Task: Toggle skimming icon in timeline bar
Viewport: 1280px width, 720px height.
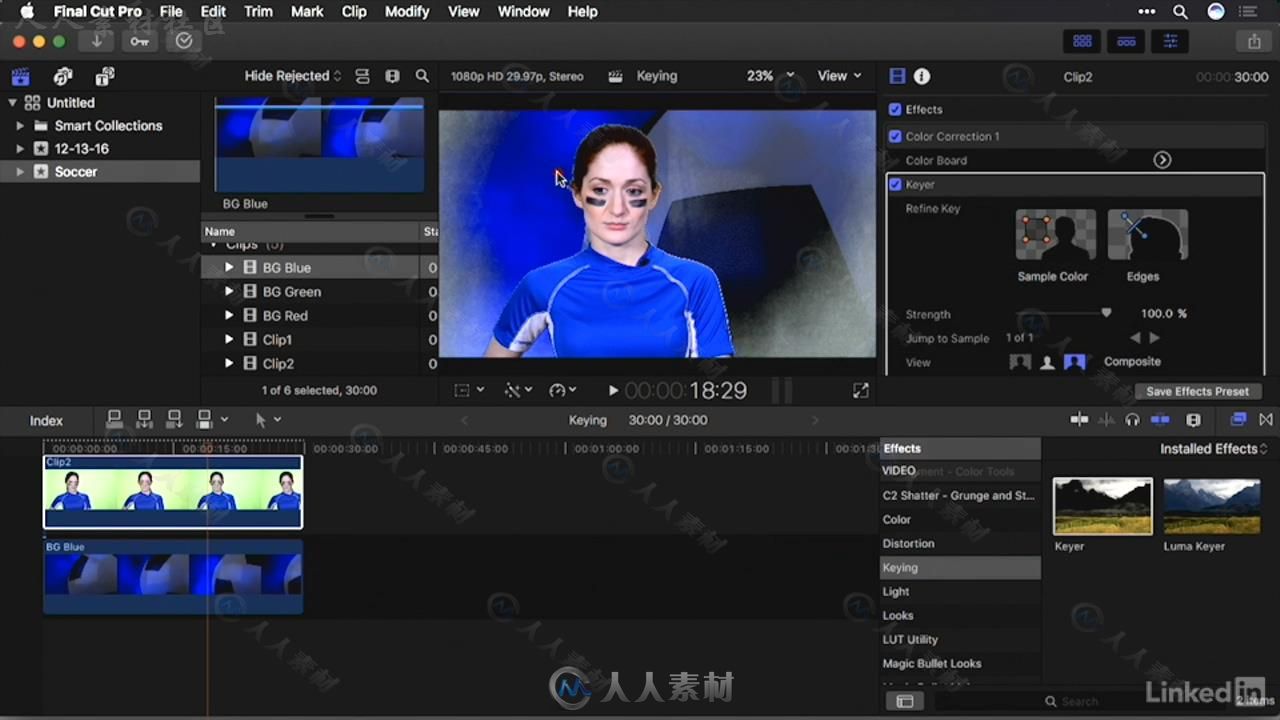Action: [1079, 420]
